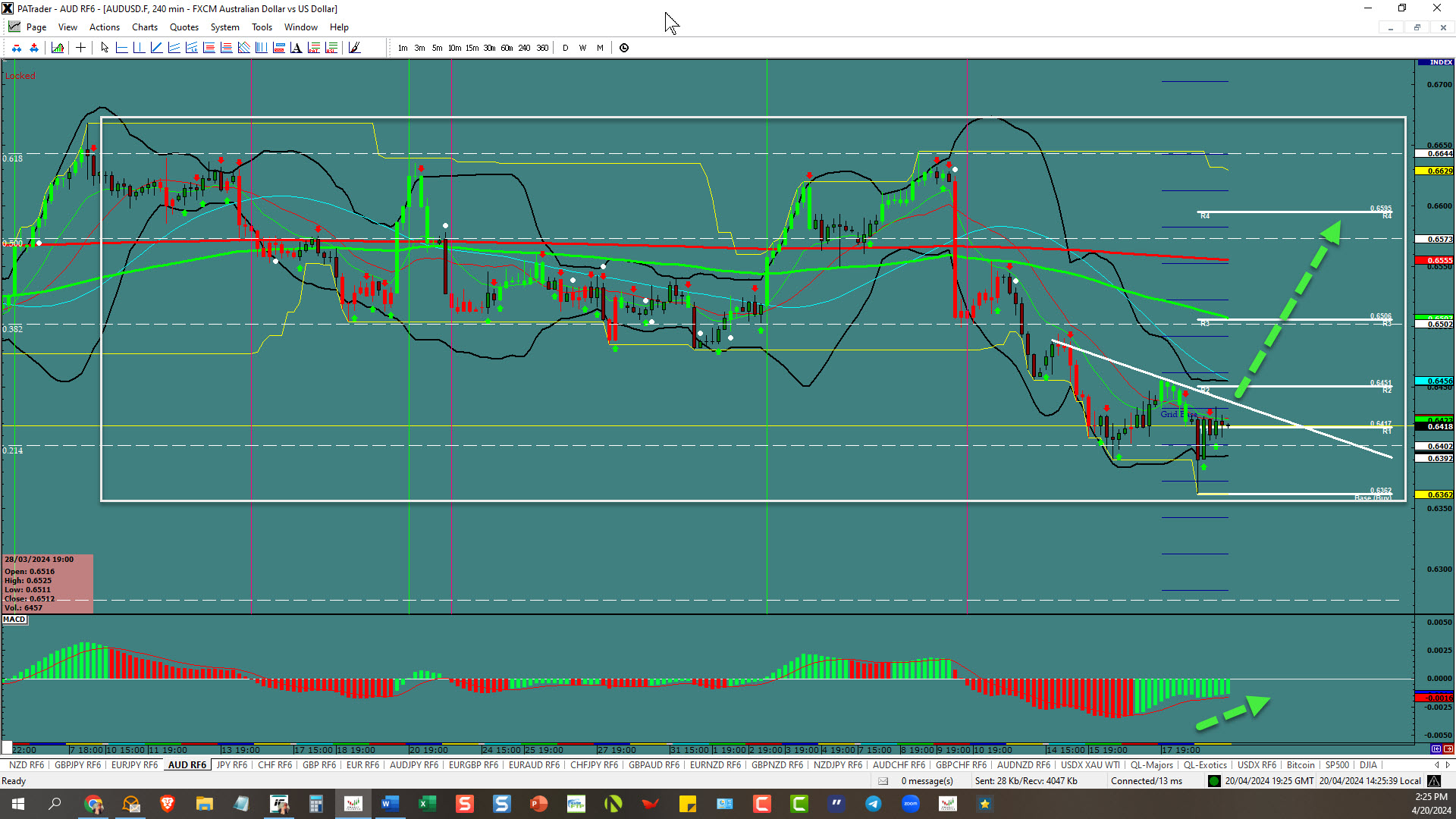Select the vertical time cycles tool
The height and width of the screenshot is (819, 1456).
261,48
